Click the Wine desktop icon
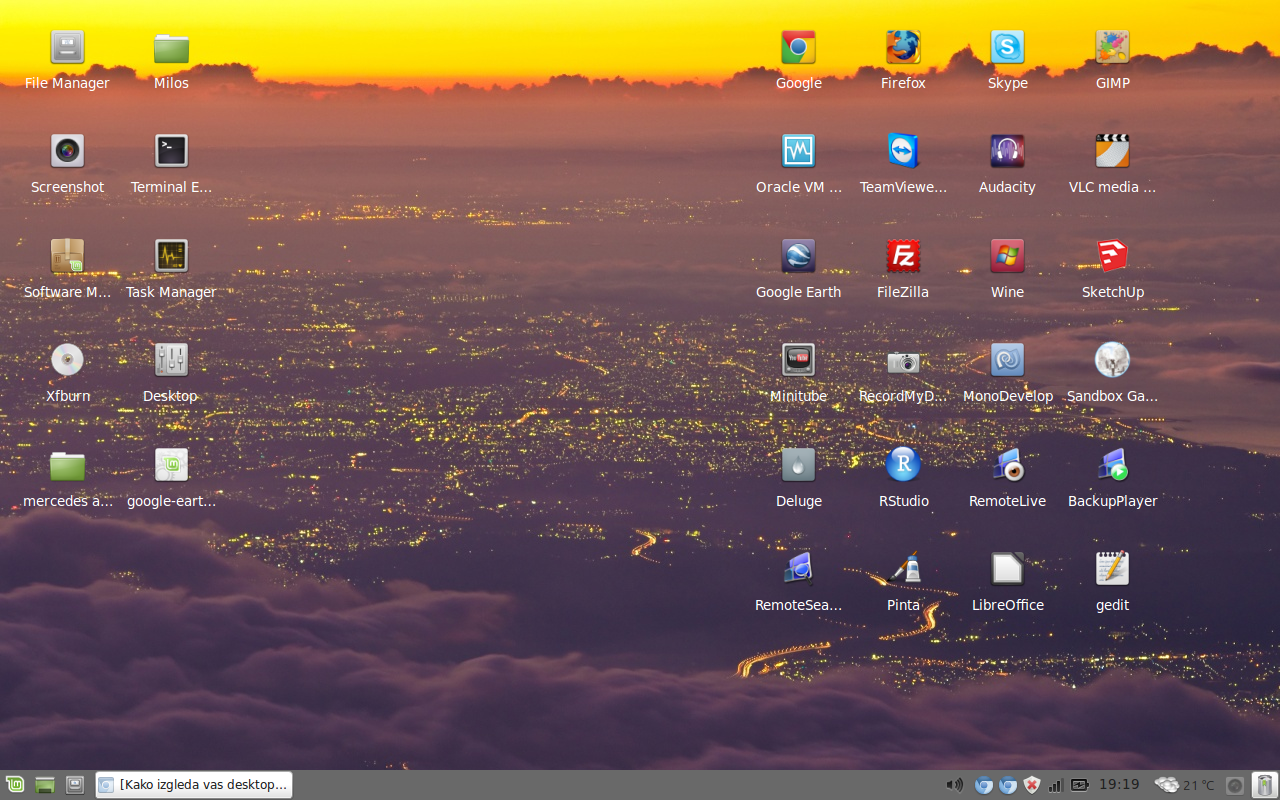1280x800 pixels. pos(1007,256)
